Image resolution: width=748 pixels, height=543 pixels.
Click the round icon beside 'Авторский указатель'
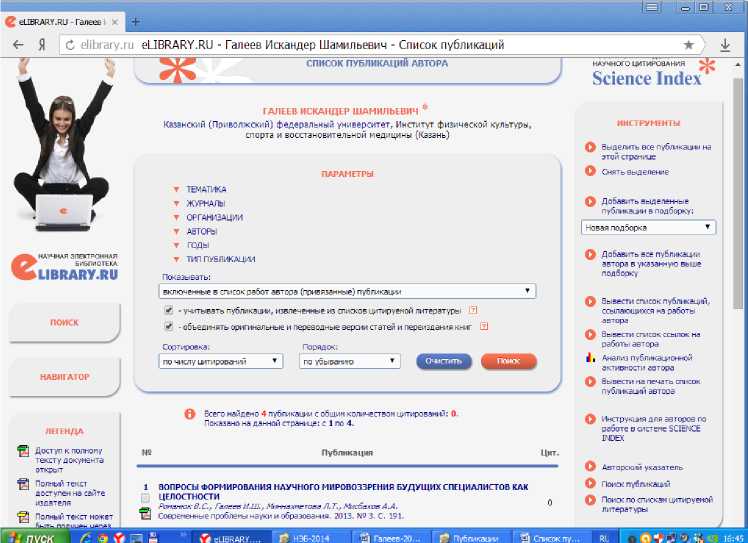pyautogui.click(x=590, y=466)
